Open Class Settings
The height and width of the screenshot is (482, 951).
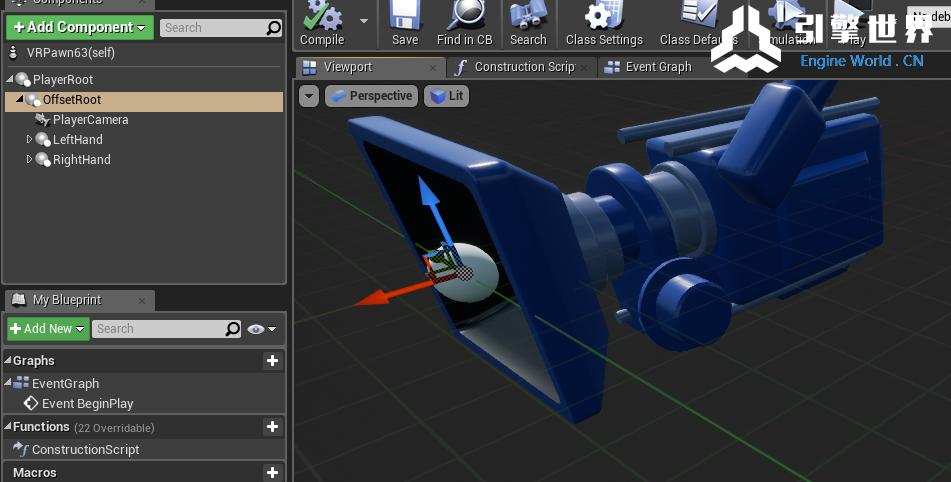pyautogui.click(x=604, y=24)
